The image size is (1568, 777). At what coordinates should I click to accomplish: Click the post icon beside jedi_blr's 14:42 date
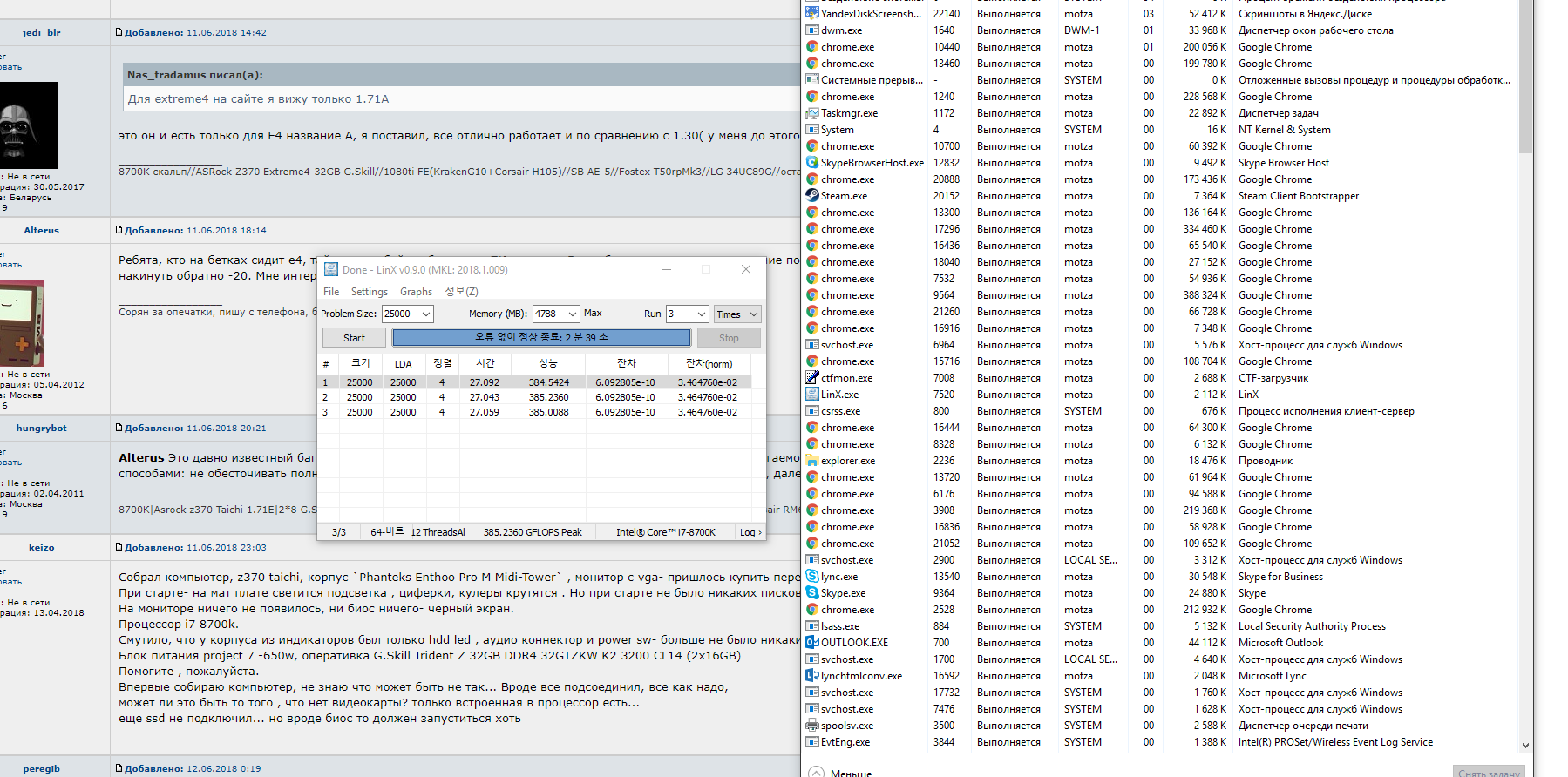[119, 32]
